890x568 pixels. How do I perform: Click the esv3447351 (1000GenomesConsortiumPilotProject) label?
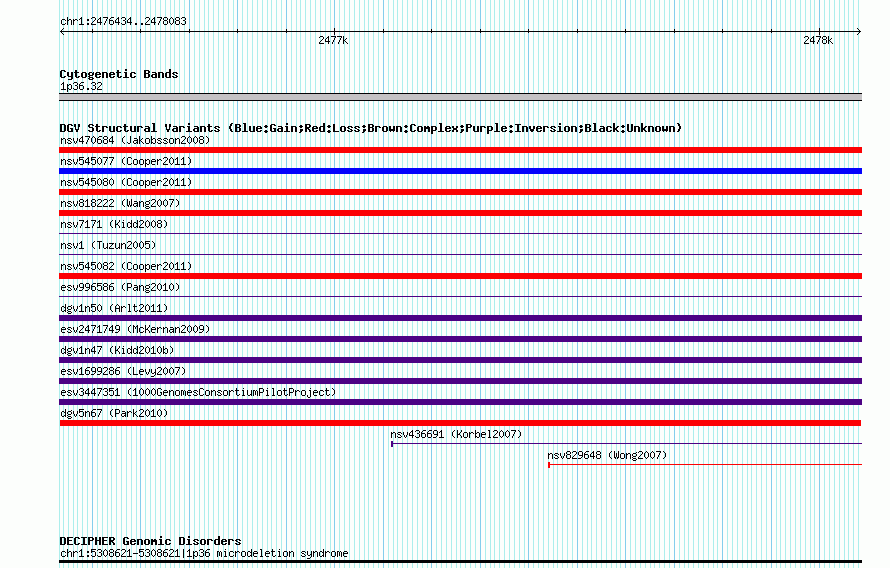198,392
